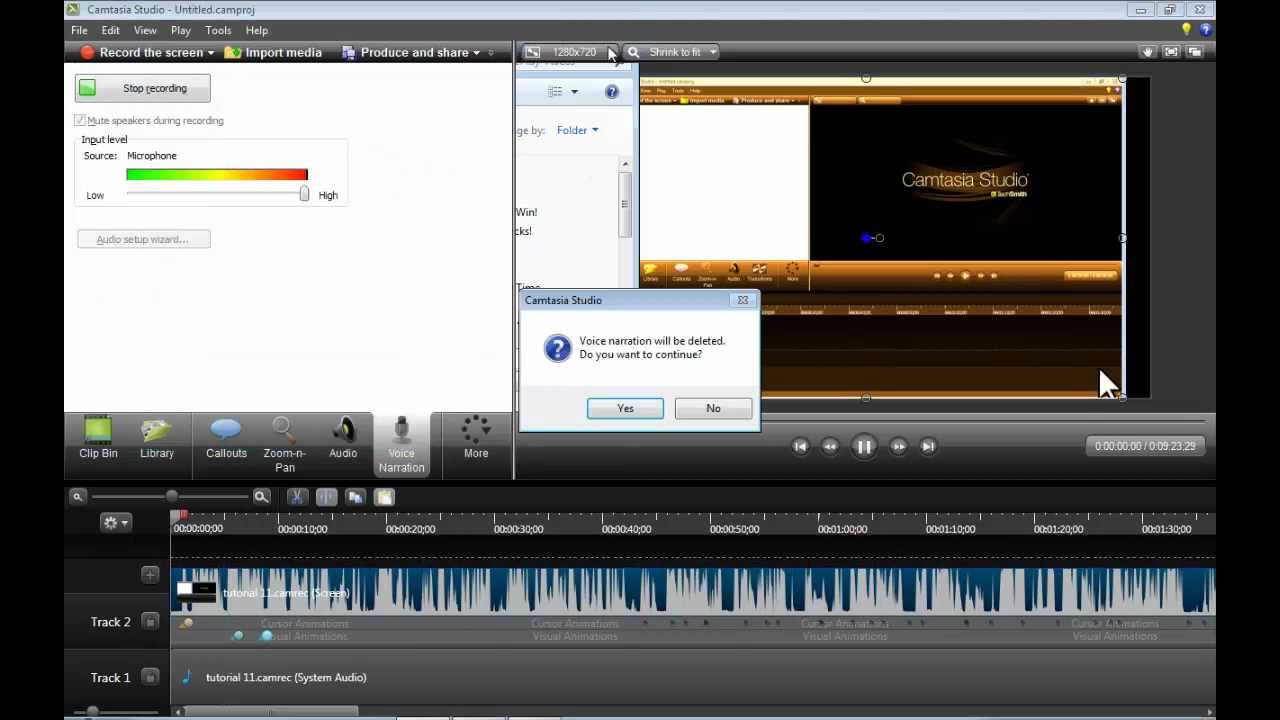Select the Callouts tool
This screenshot has height=720, width=1280.
pos(226,438)
